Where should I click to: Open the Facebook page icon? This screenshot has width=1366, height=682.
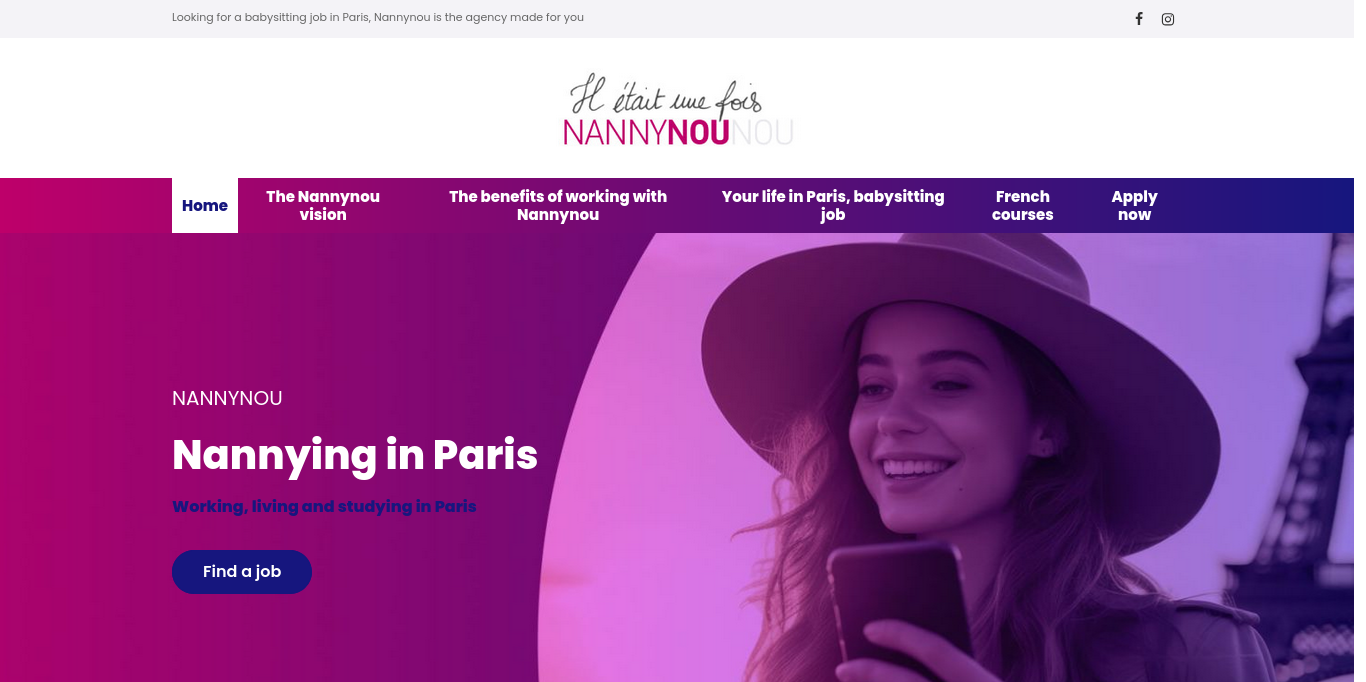pos(1138,19)
